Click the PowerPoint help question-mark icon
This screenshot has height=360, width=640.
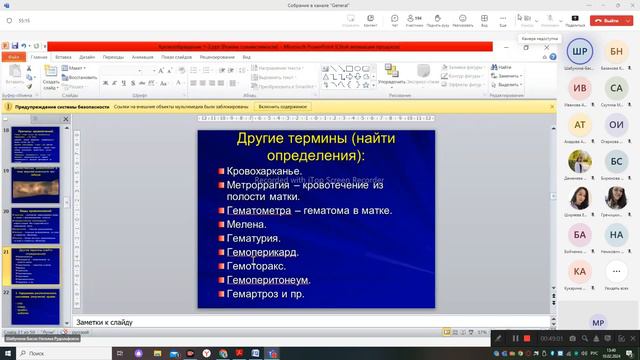click(553, 57)
